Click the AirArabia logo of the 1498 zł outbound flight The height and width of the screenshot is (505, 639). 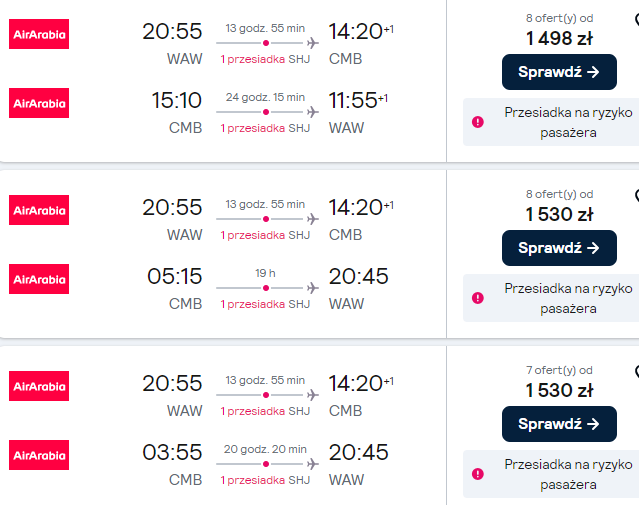coord(39,34)
